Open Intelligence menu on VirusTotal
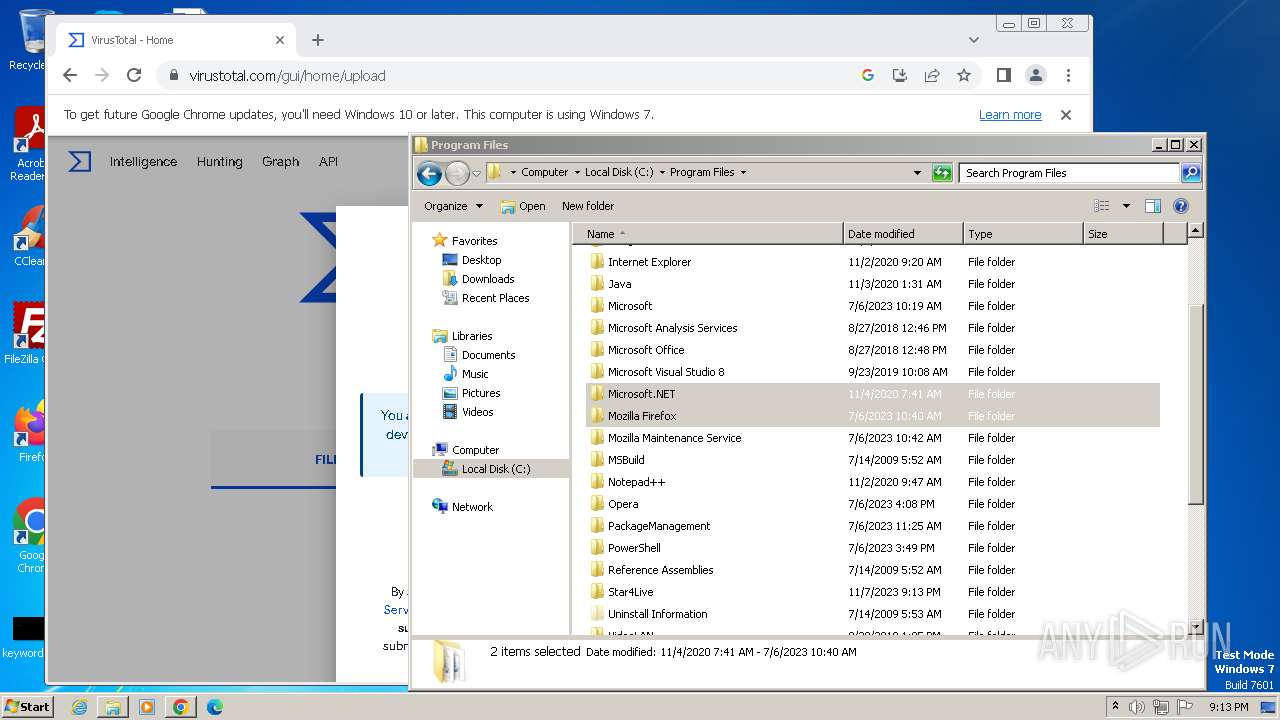Viewport: 1280px width, 720px height. [143, 161]
